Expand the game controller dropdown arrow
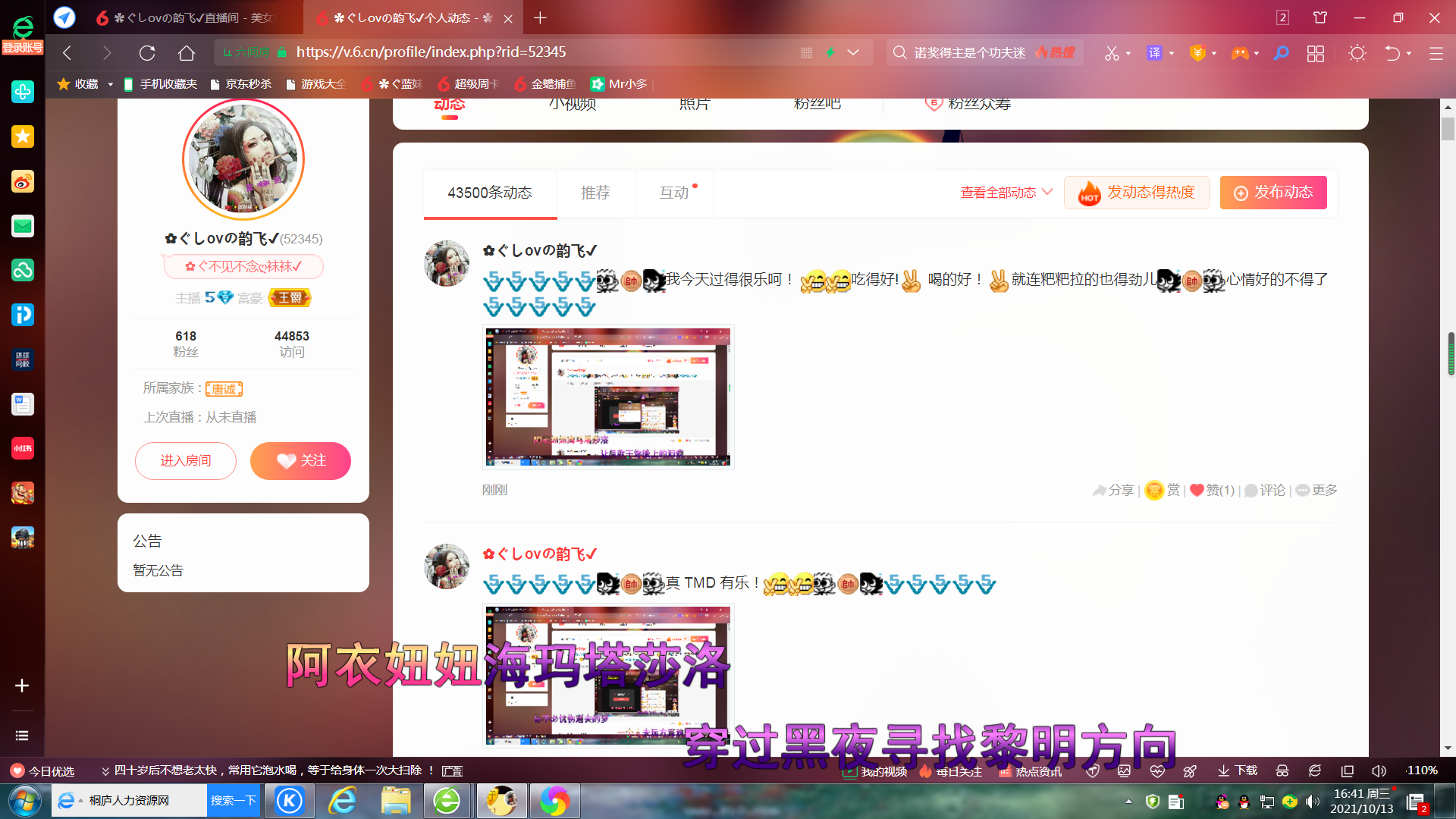1456x819 pixels. 1257,53
